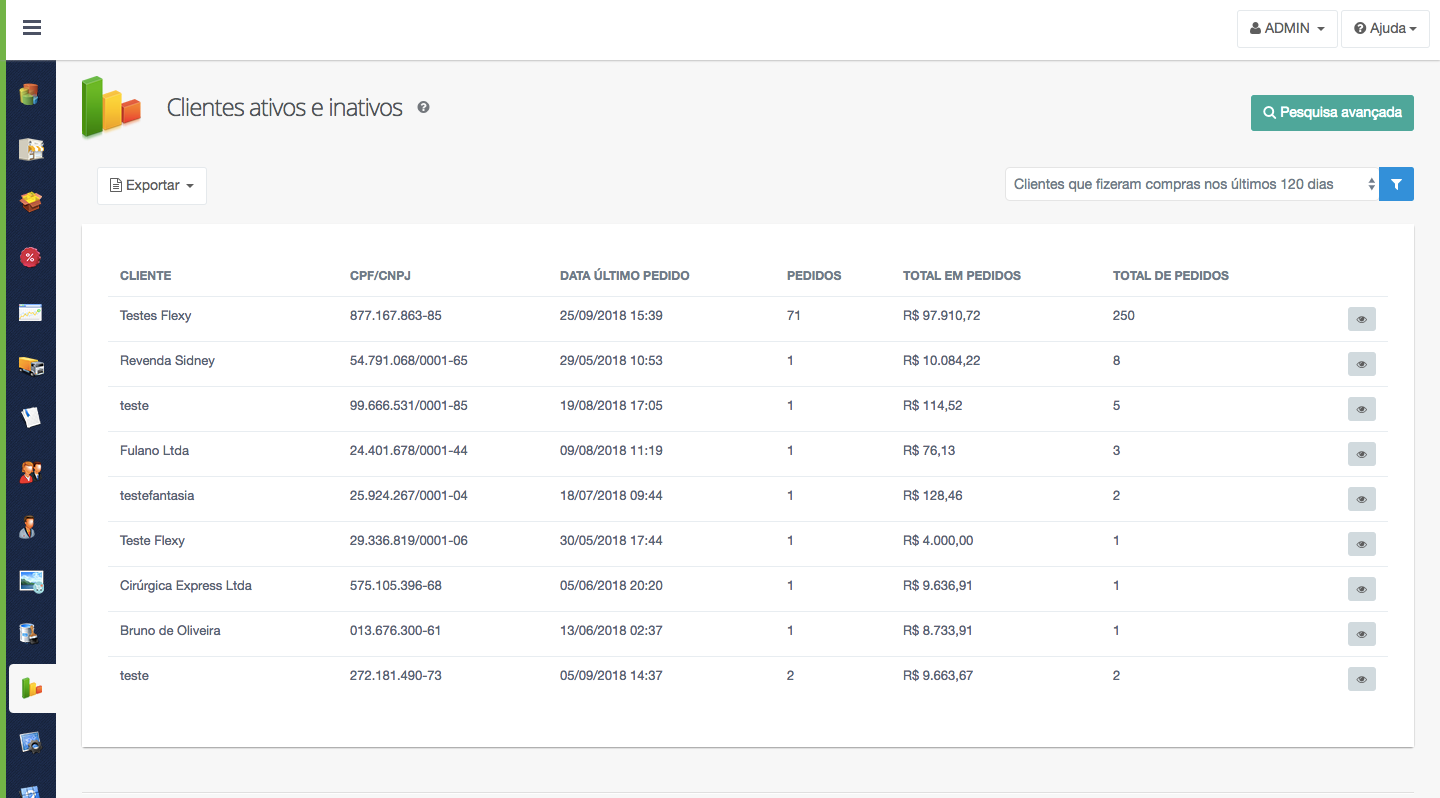Click total R$ 97.910,72
Screen dimensions: 1440x798
(941, 316)
